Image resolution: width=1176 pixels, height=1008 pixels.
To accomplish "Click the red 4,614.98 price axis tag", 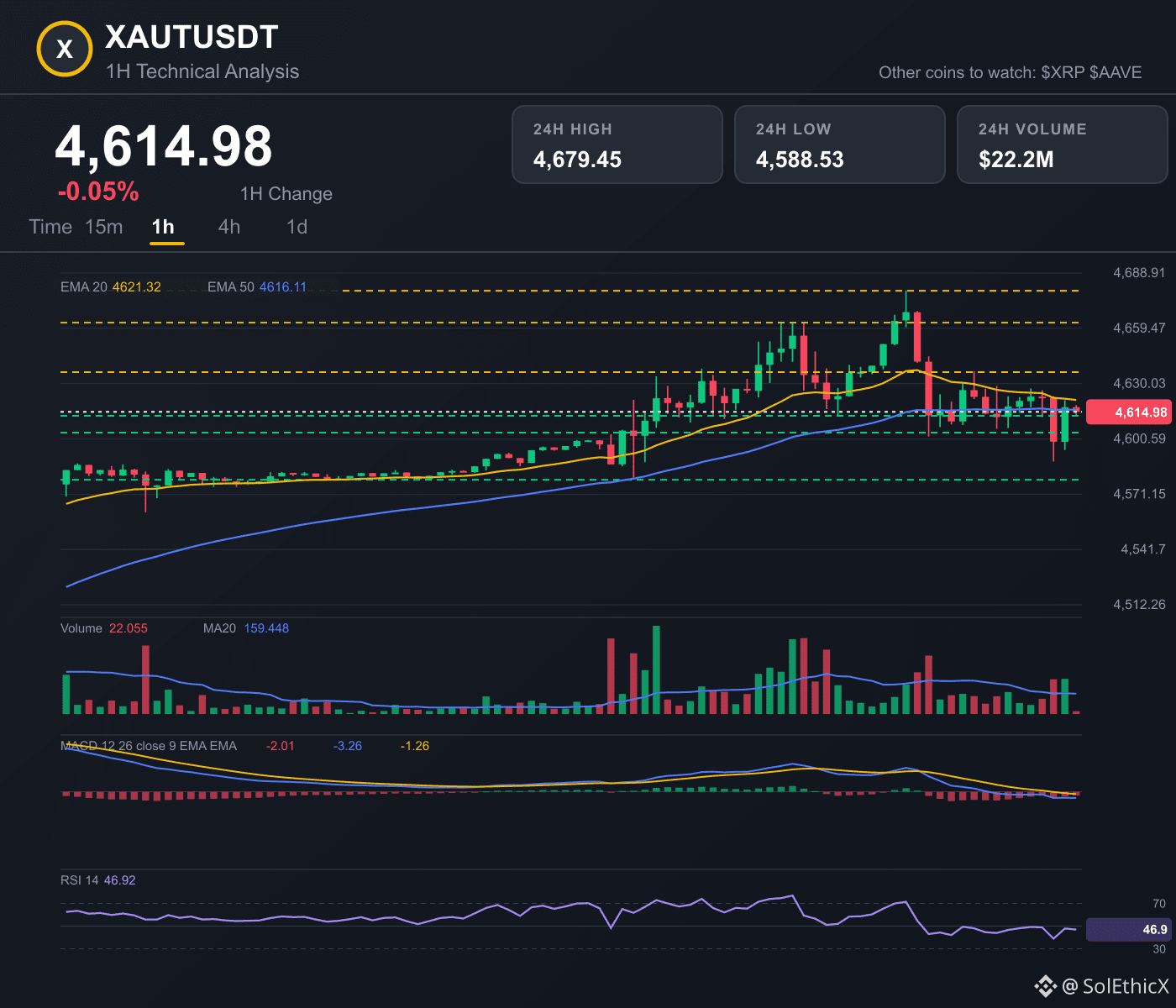I will click(x=1128, y=412).
